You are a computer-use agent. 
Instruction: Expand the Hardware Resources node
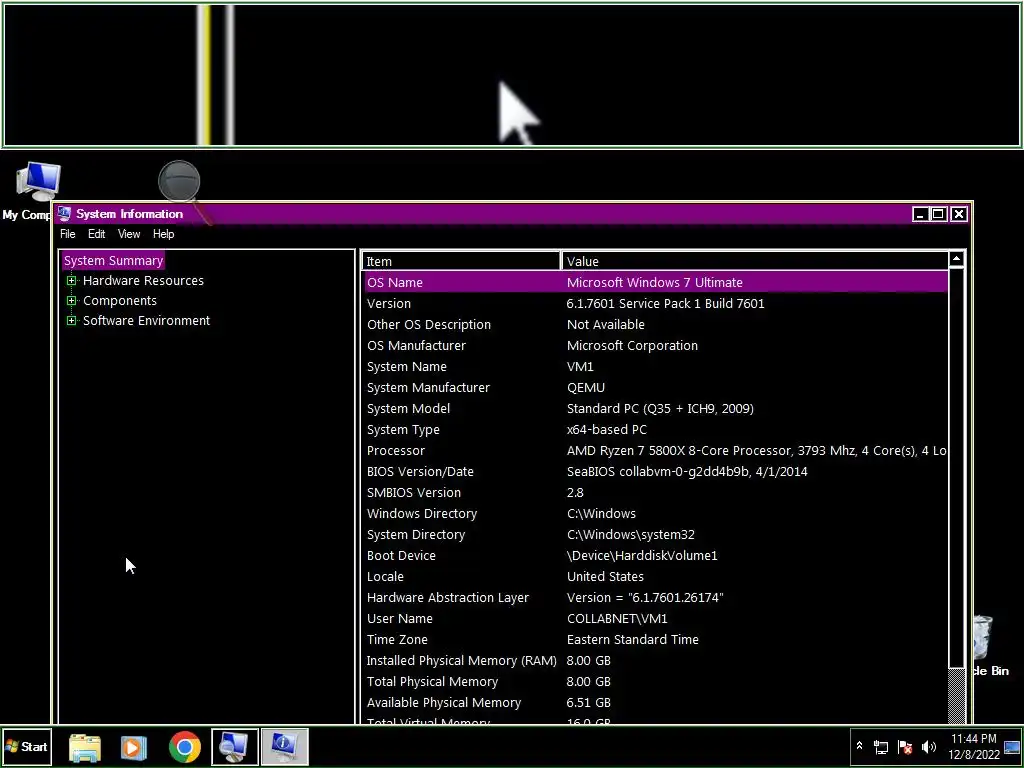[71, 281]
